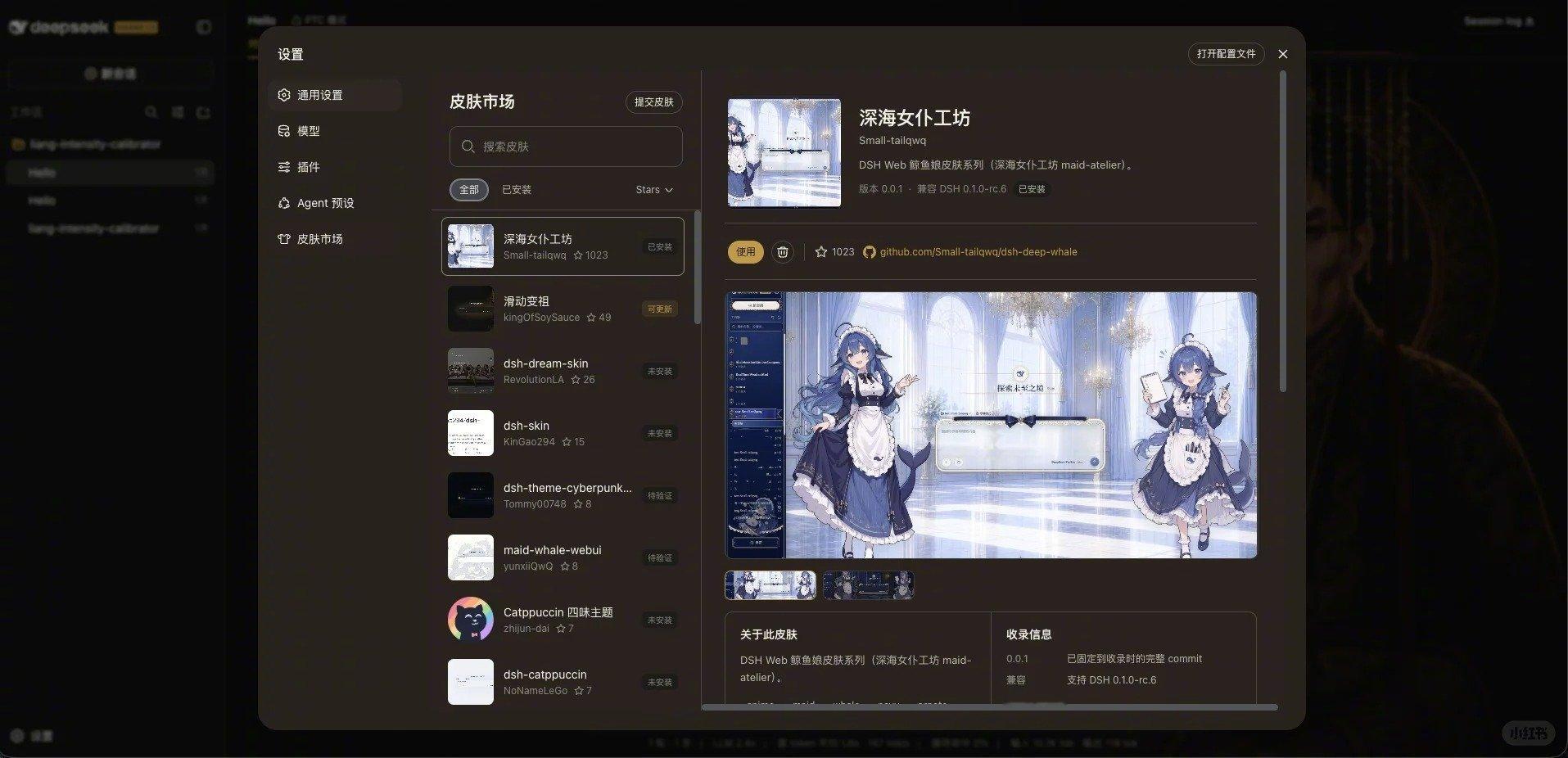This screenshot has height=758, width=1568.
Task: Select the dsh-catppuccin skin row
Action: point(563,682)
